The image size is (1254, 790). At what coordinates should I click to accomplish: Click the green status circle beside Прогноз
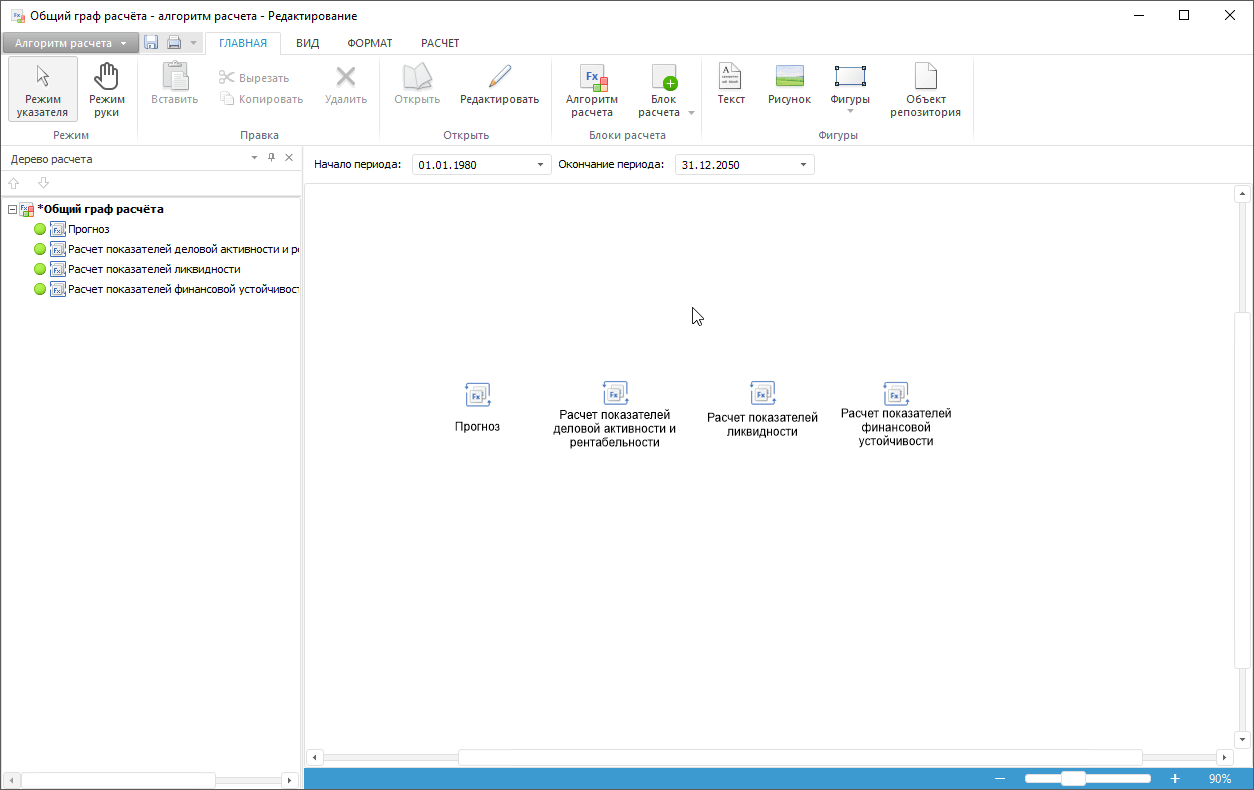click(x=40, y=229)
